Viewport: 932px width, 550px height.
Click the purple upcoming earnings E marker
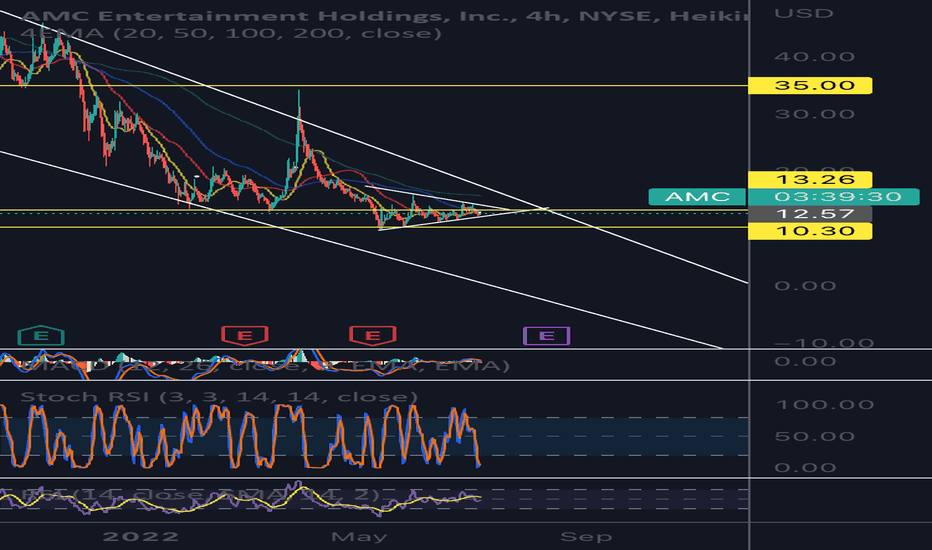click(546, 336)
